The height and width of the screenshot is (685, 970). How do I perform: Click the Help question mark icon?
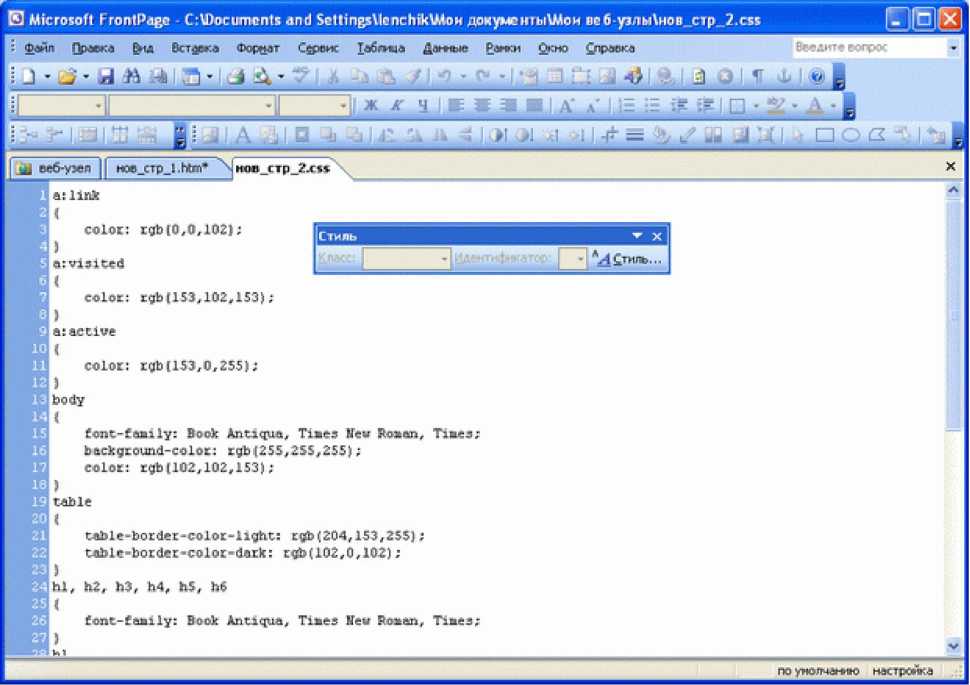click(817, 76)
